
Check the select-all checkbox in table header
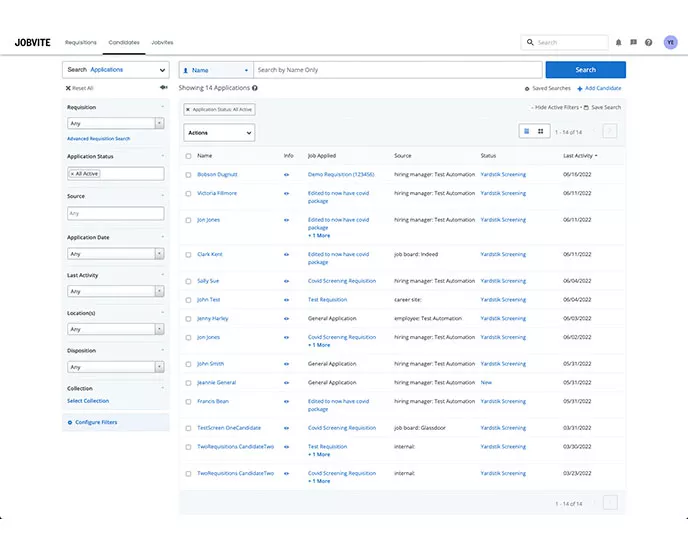point(188,156)
